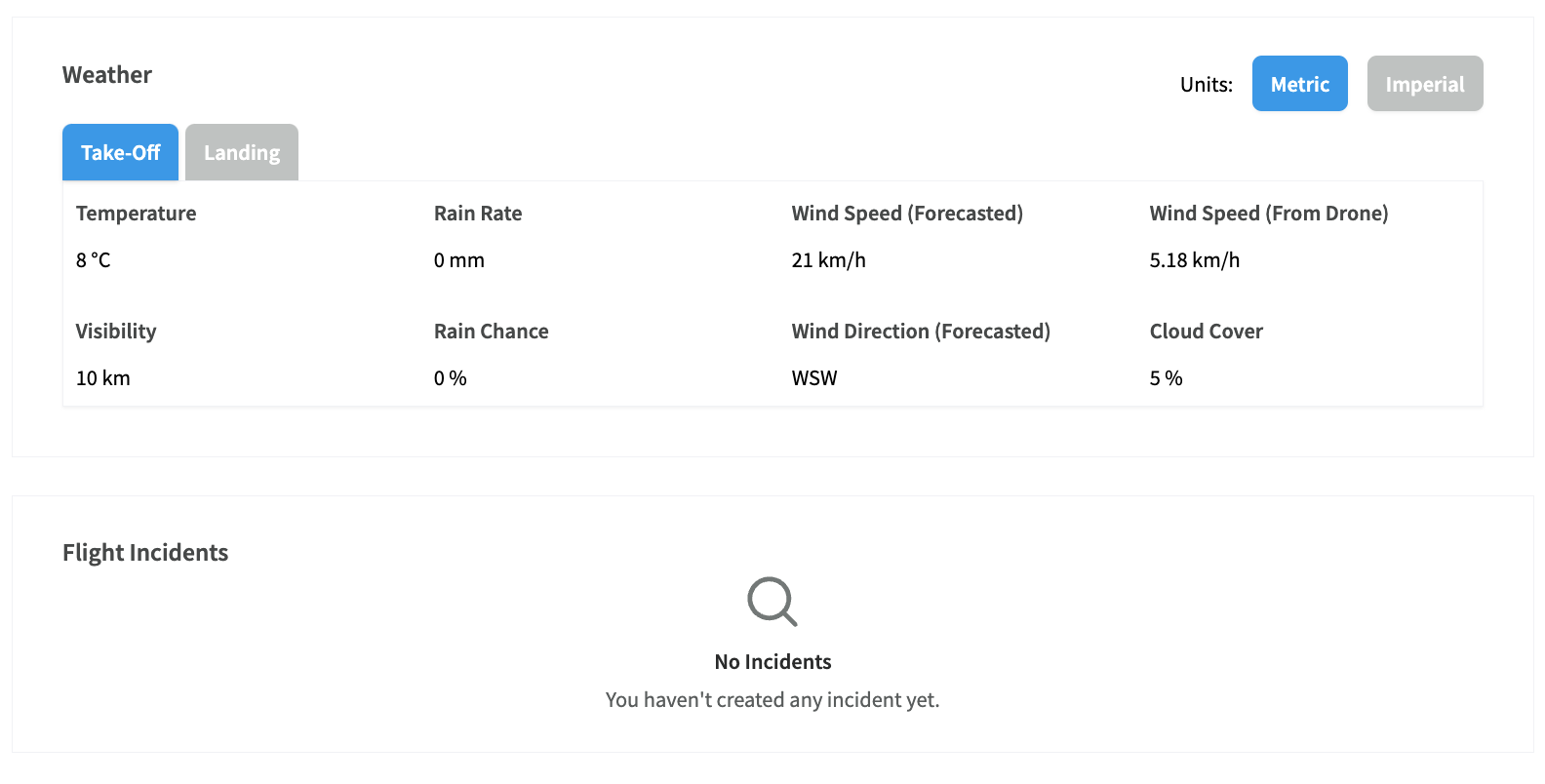Click the 8 °C temperature value
1545x784 pixels.
(94, 260)
